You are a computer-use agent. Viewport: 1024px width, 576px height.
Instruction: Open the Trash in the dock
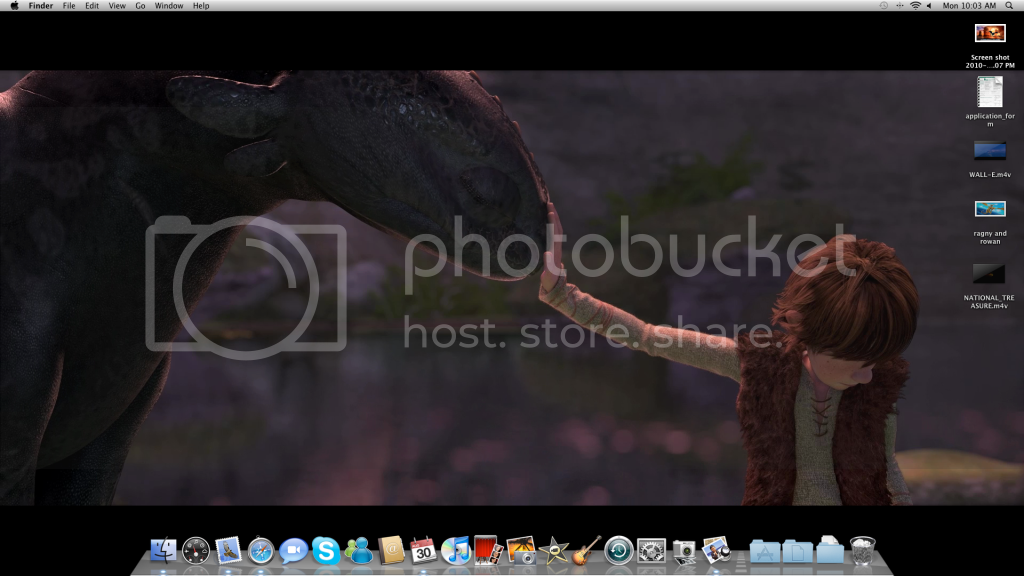(x=861, y=550)
